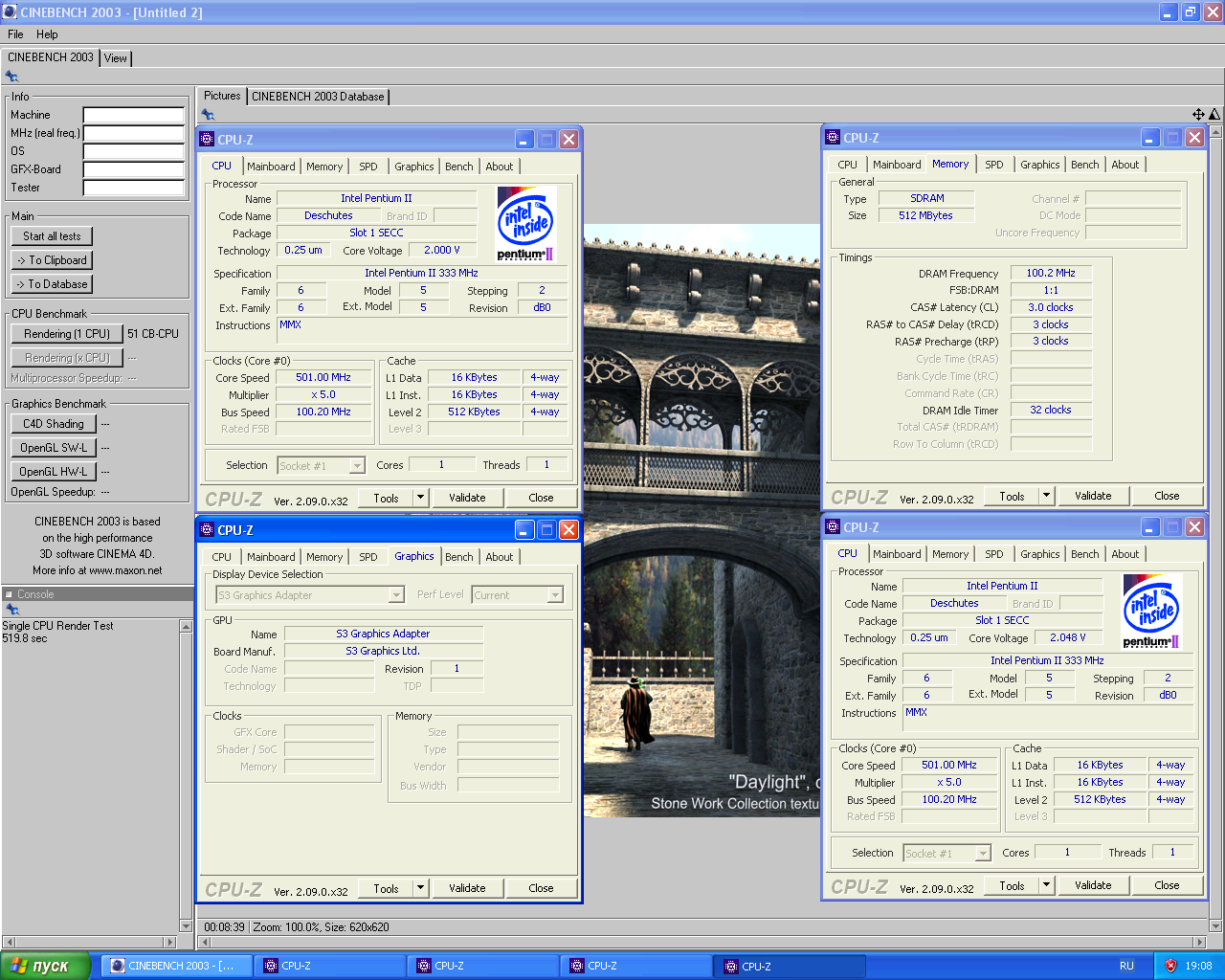Select the Pictures tab
Viewport: 1225px width, 980px height.
[x=222, y=96]
